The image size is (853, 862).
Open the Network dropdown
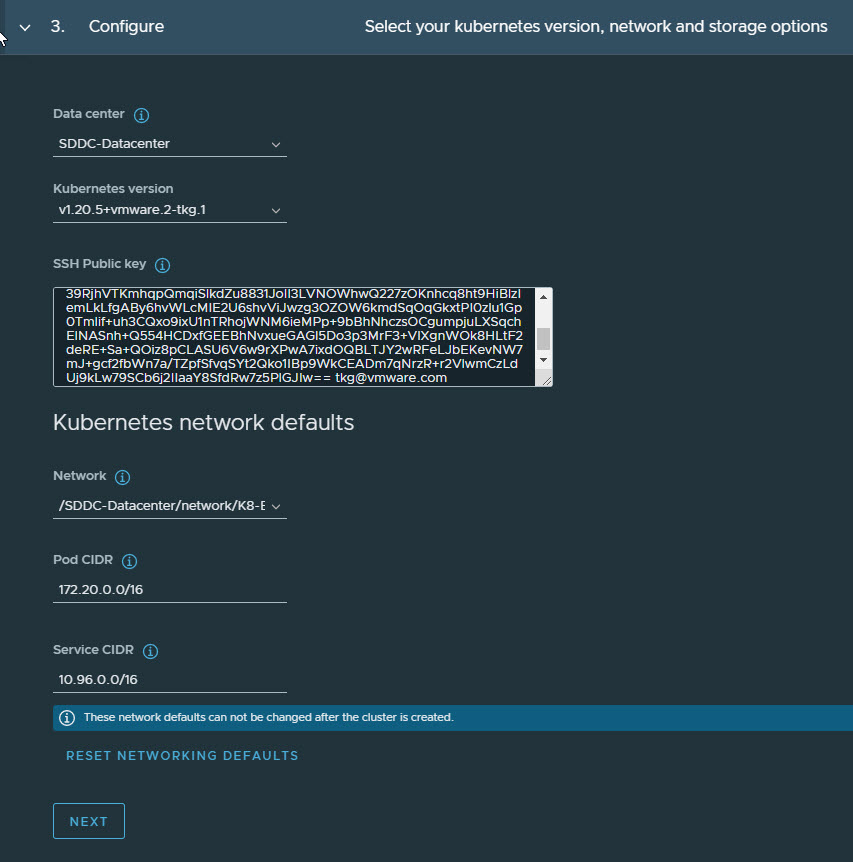point(169,506)
